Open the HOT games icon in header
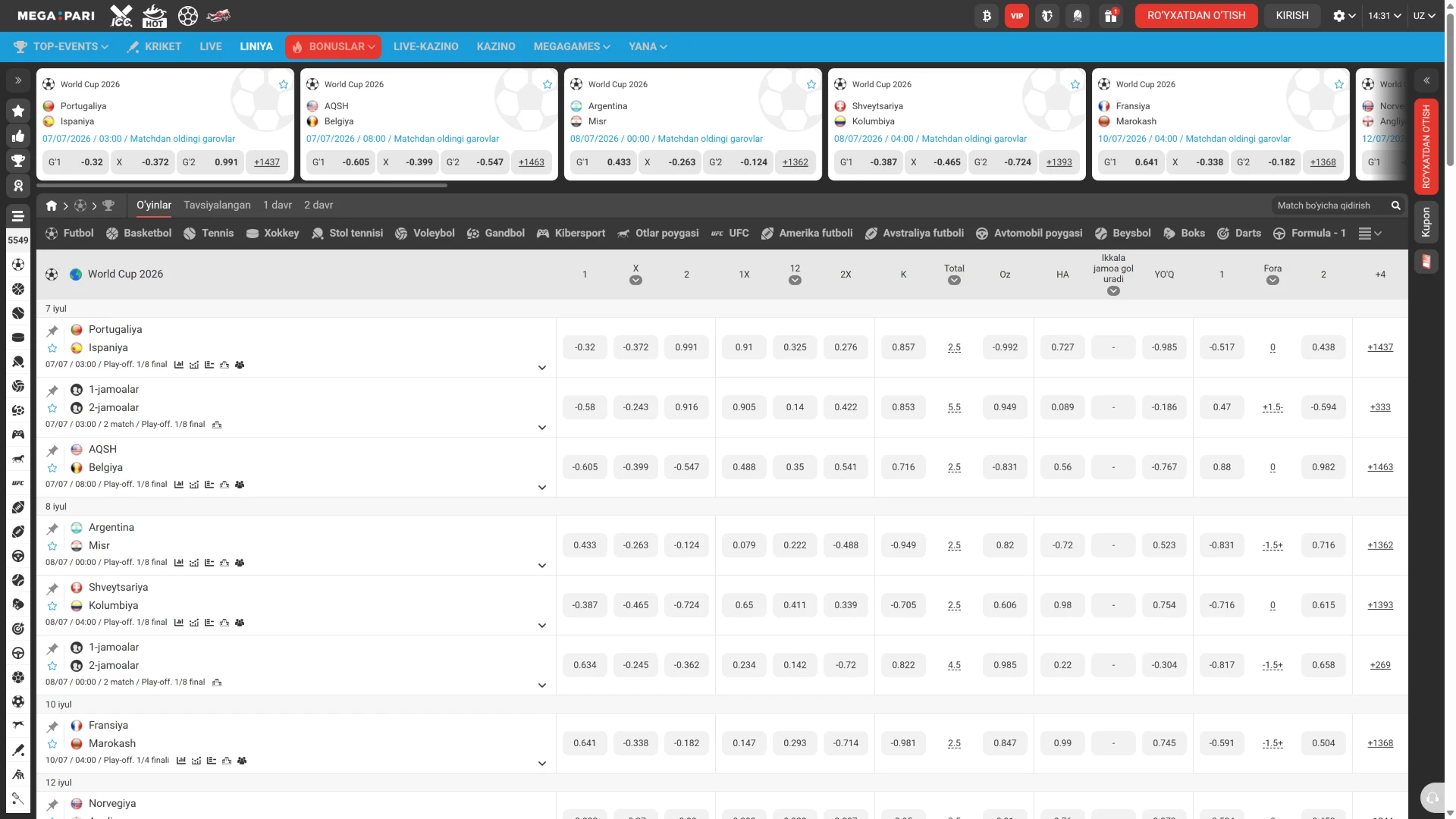This screenshot has width=1456, height=819. tap(155, 15)
